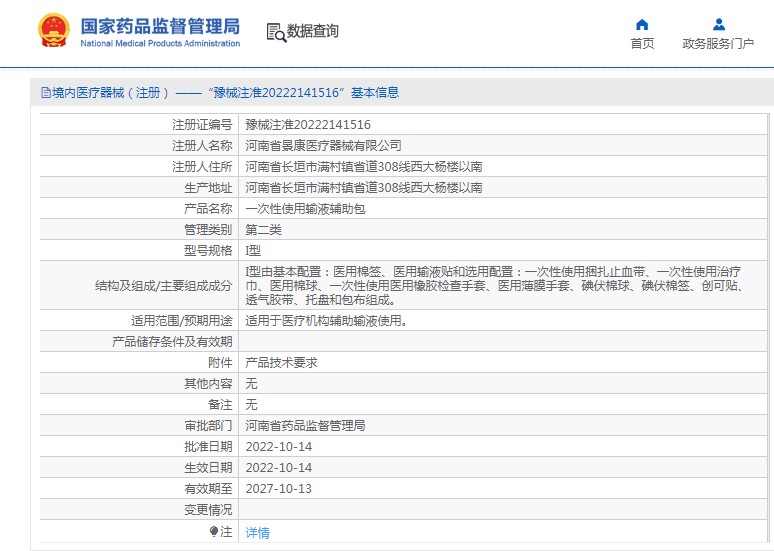Click the 批准日期 row label
This screenshot has height=551, width=774.
pos(208,447)
